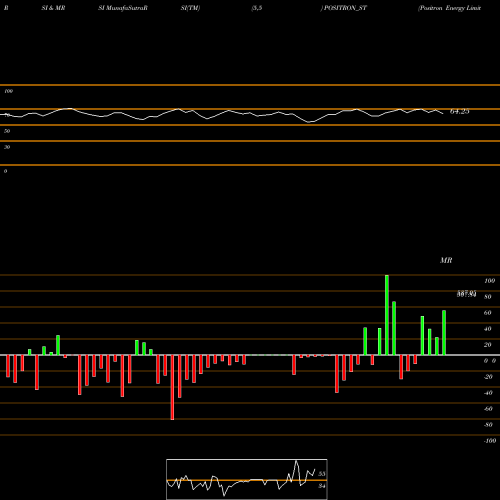The width and height of the screenshot is (500, 500).
Task: Click the 60 label on MR axis
Action: tap(488, 313)
